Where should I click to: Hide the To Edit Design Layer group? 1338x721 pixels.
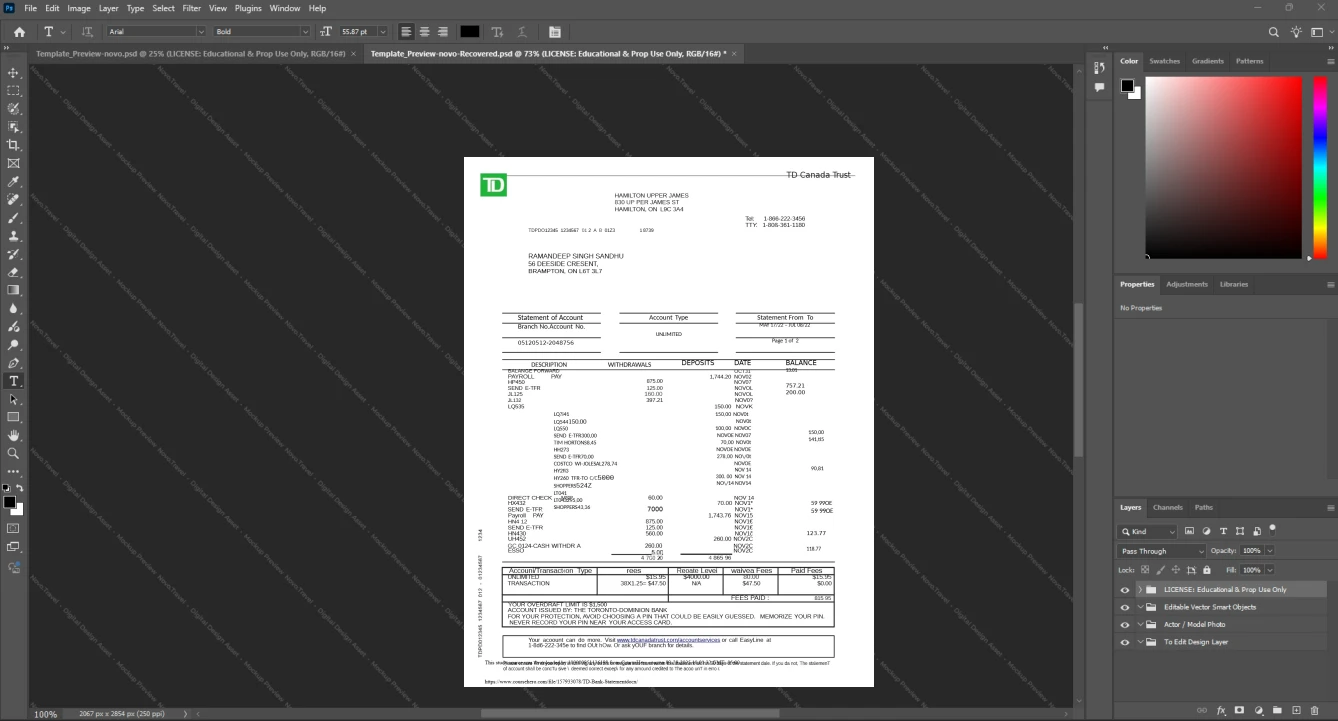(1125, 642)
